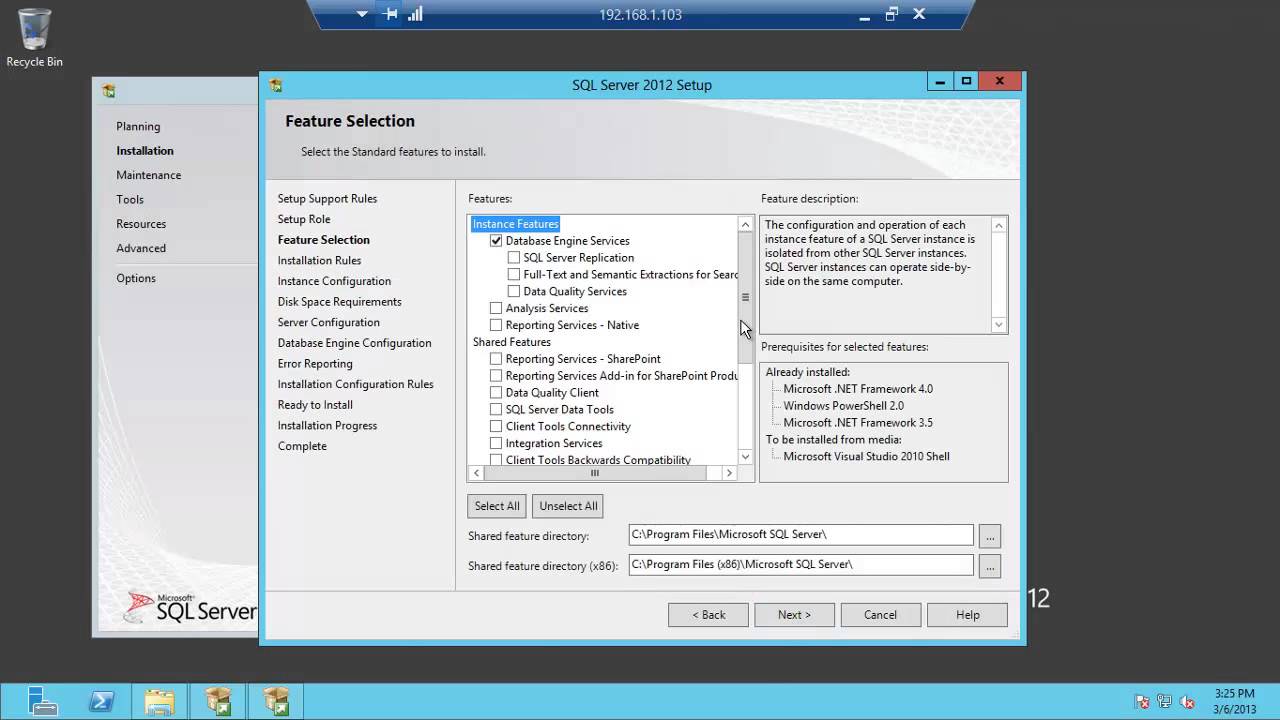Click the features list scroll-up arrow

pyautogui.click(x=745, y=225)
